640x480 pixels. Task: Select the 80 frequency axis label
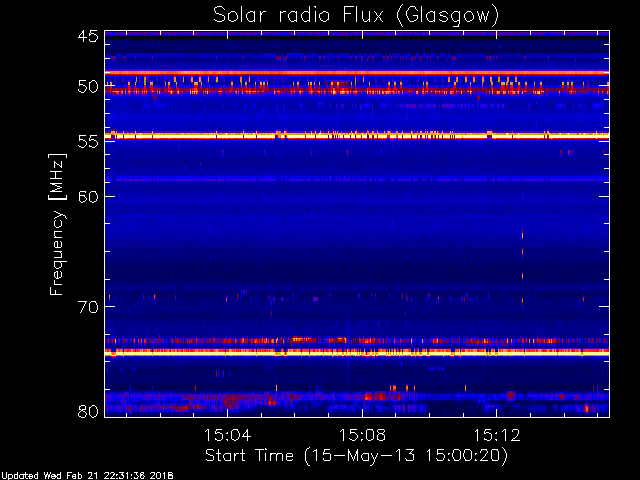coord(88,411)
